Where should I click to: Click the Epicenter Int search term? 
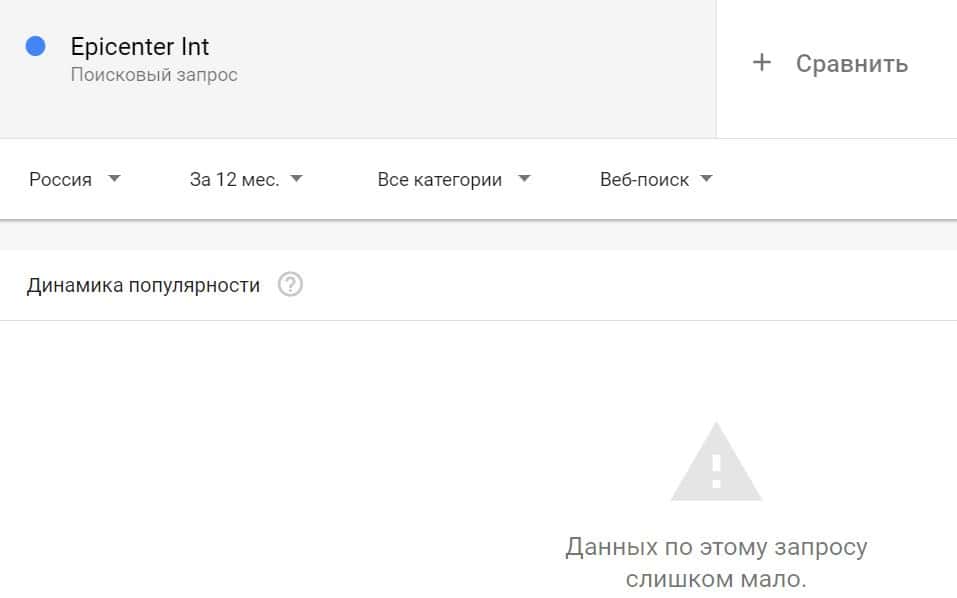[140, 47]
